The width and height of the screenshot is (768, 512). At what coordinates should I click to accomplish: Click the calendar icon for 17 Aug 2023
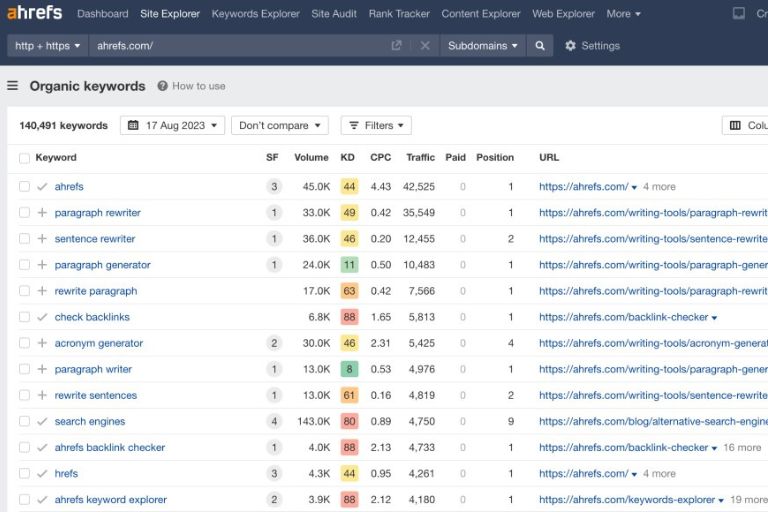pyautogui.click(x=133, y=125)
